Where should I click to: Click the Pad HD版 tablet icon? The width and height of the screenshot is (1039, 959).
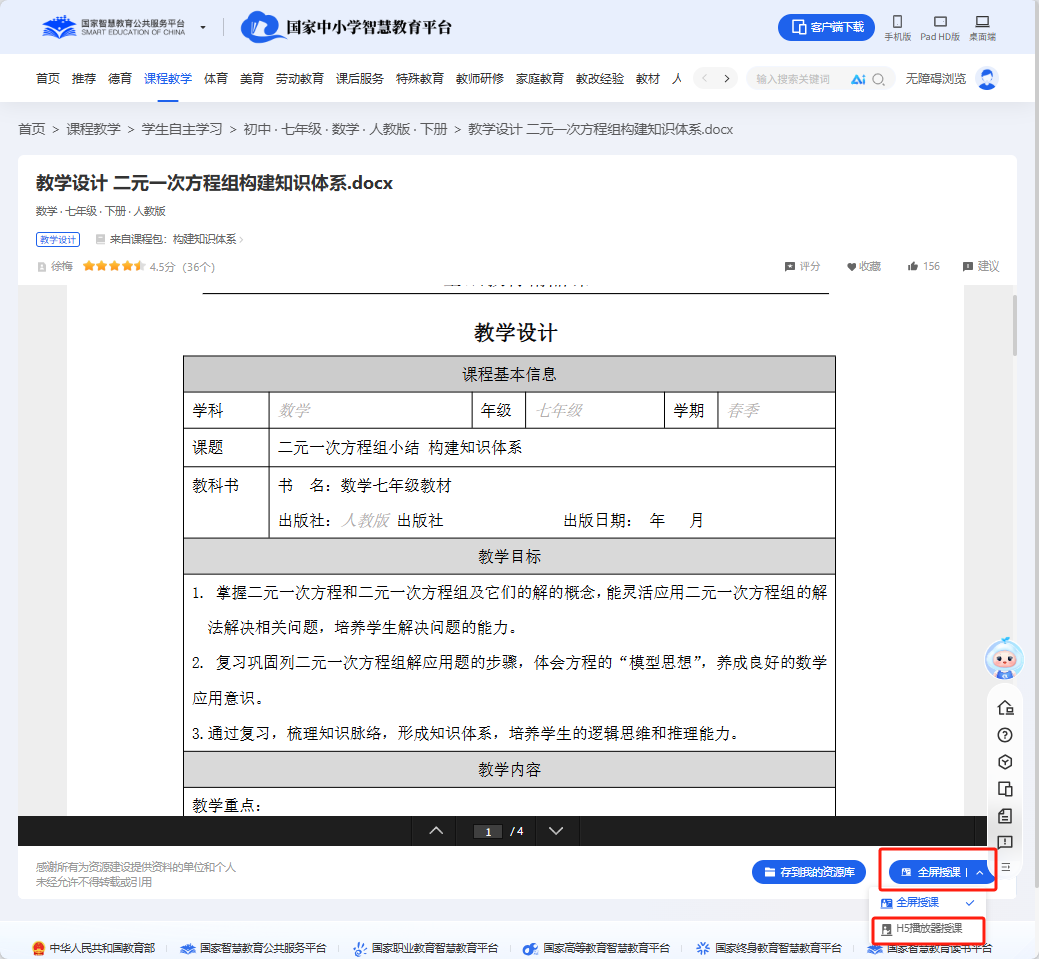point(939,22)
